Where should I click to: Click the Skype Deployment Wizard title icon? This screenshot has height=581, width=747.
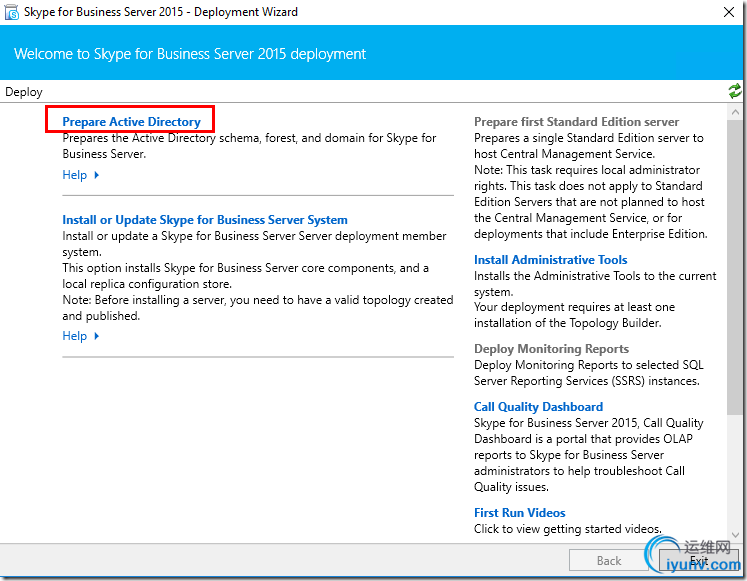click(11, 12)
